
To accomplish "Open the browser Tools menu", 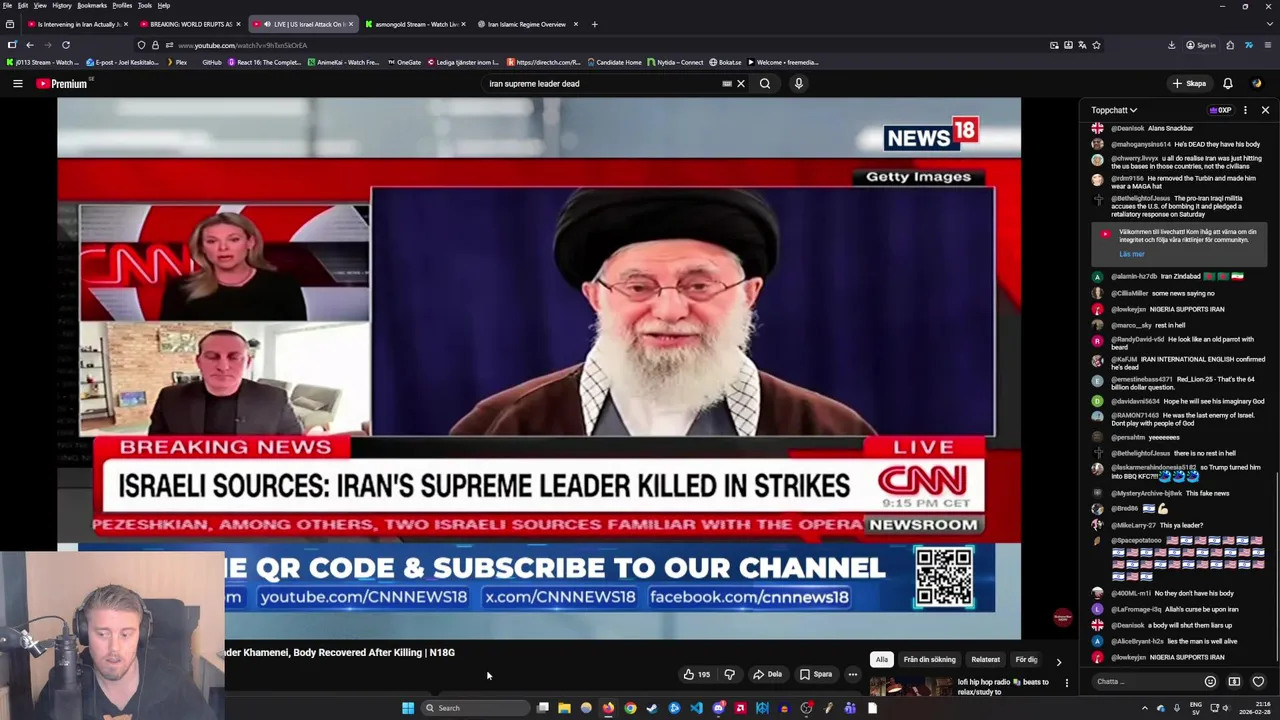I will click(x=145, y=5).
